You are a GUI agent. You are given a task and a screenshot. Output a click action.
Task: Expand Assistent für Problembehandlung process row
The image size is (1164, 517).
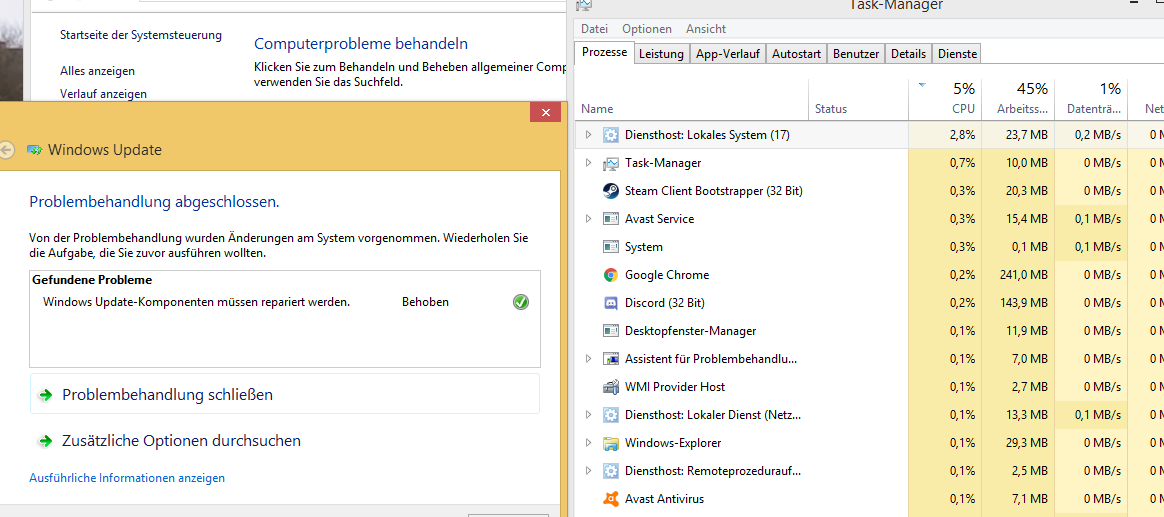[x=588, y=359]
